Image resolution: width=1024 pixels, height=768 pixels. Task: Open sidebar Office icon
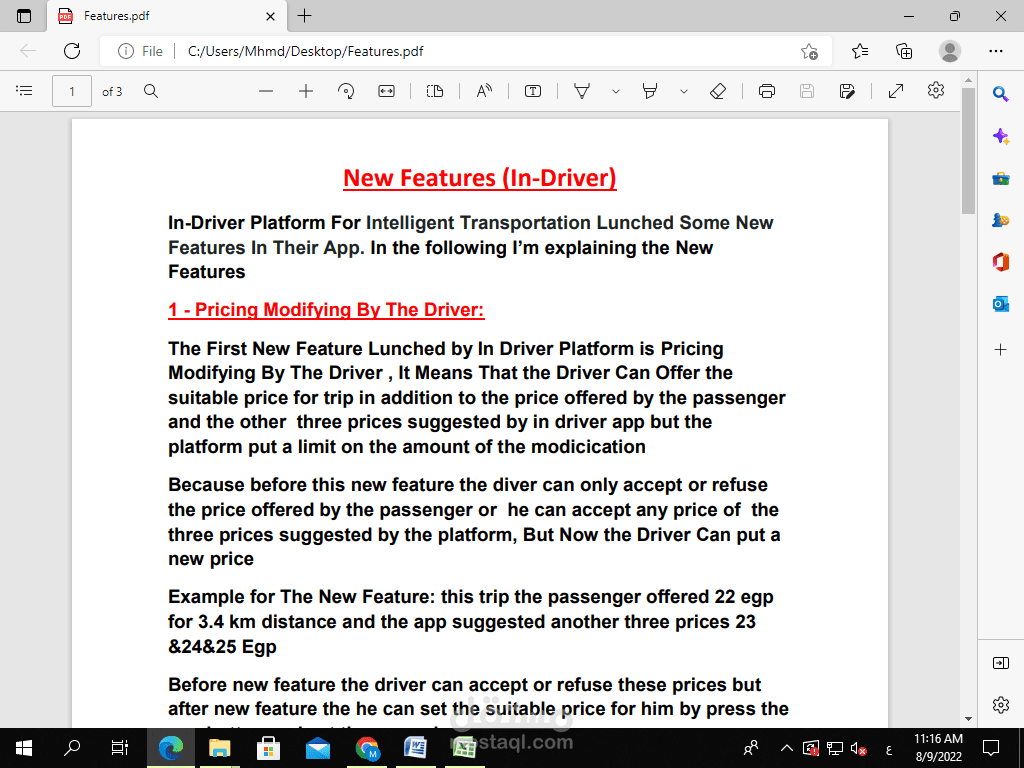tap(1000, 262)
